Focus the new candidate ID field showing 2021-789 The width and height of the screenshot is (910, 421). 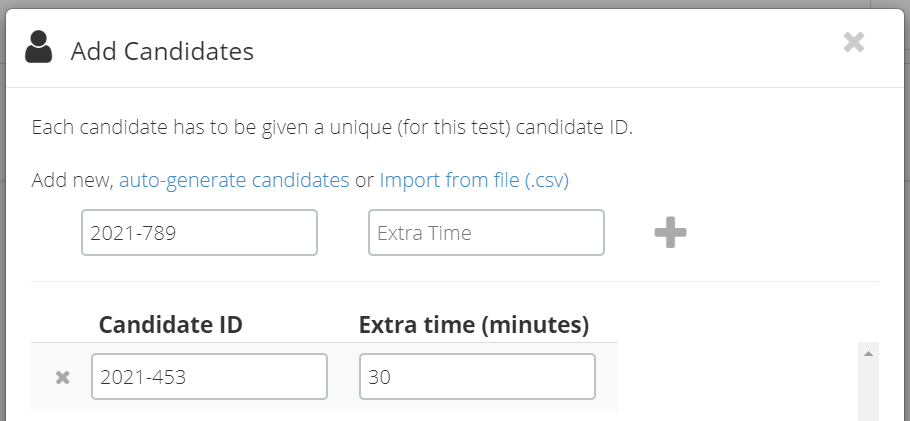[199, 232]
